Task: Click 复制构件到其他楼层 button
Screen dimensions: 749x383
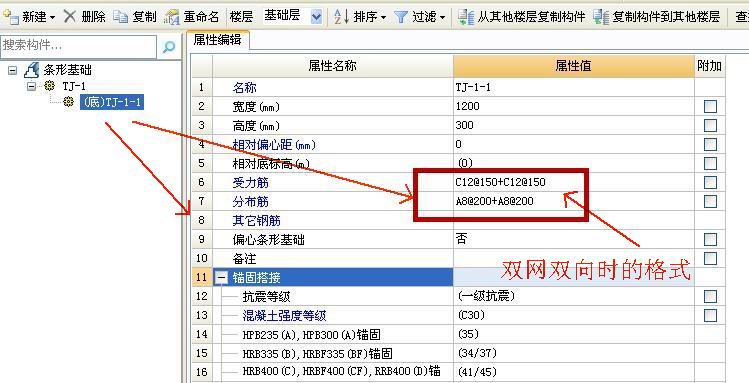Action: (656, 17)
